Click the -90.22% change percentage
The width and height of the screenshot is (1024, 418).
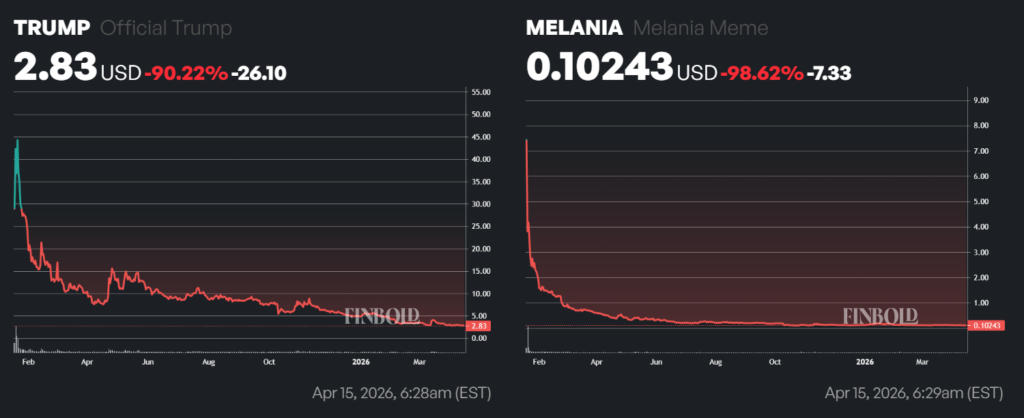coord(187,71)
